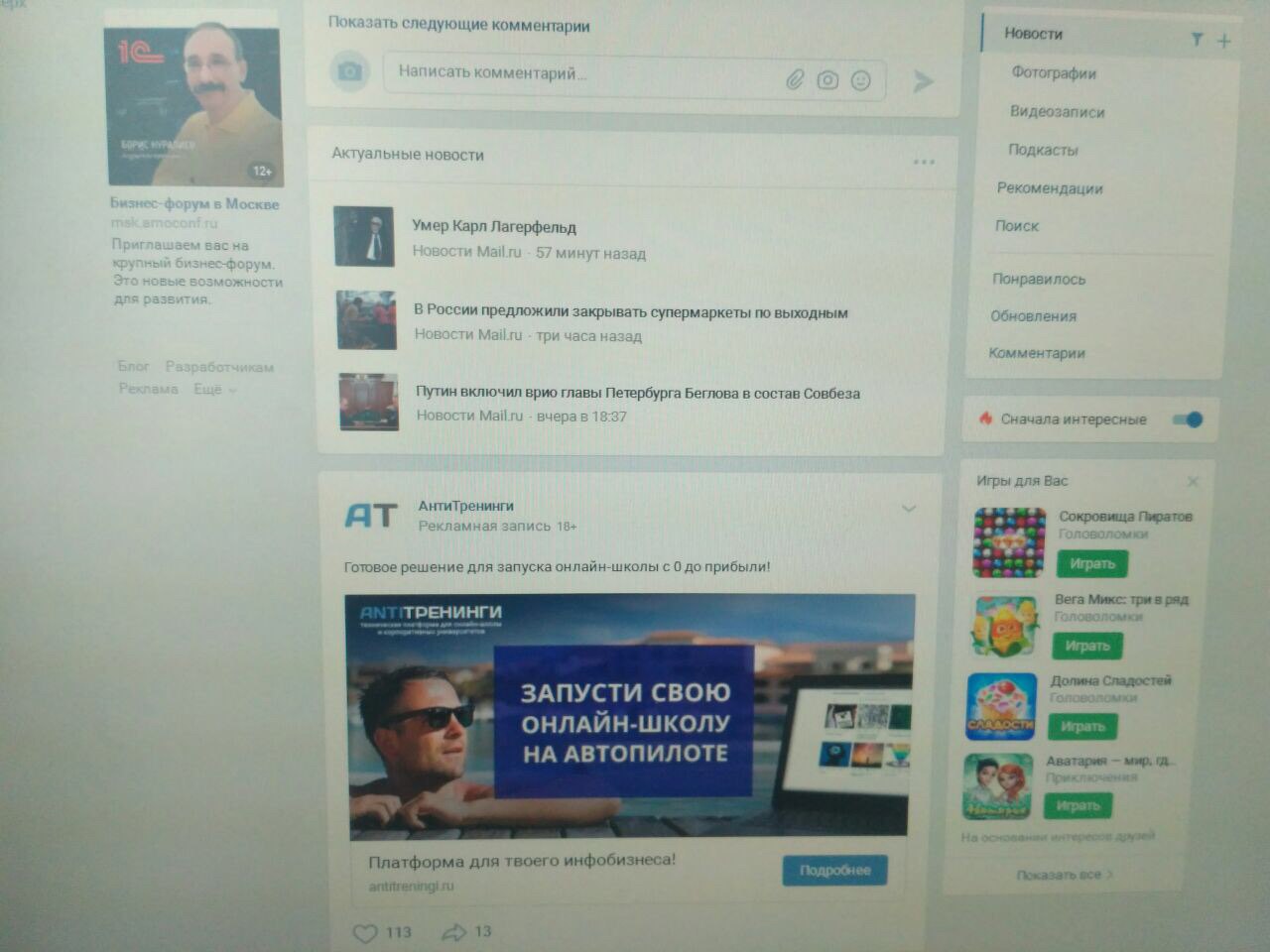Open Вега Микс: три в ряд title
This screenshot has height=952, width=1270.
[x=1121, y=600]
